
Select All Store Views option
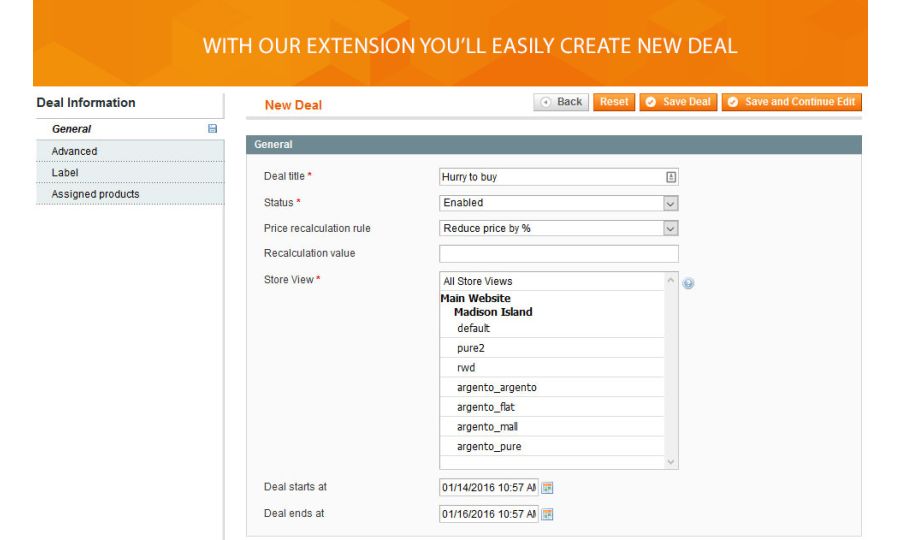click(478, 282)
